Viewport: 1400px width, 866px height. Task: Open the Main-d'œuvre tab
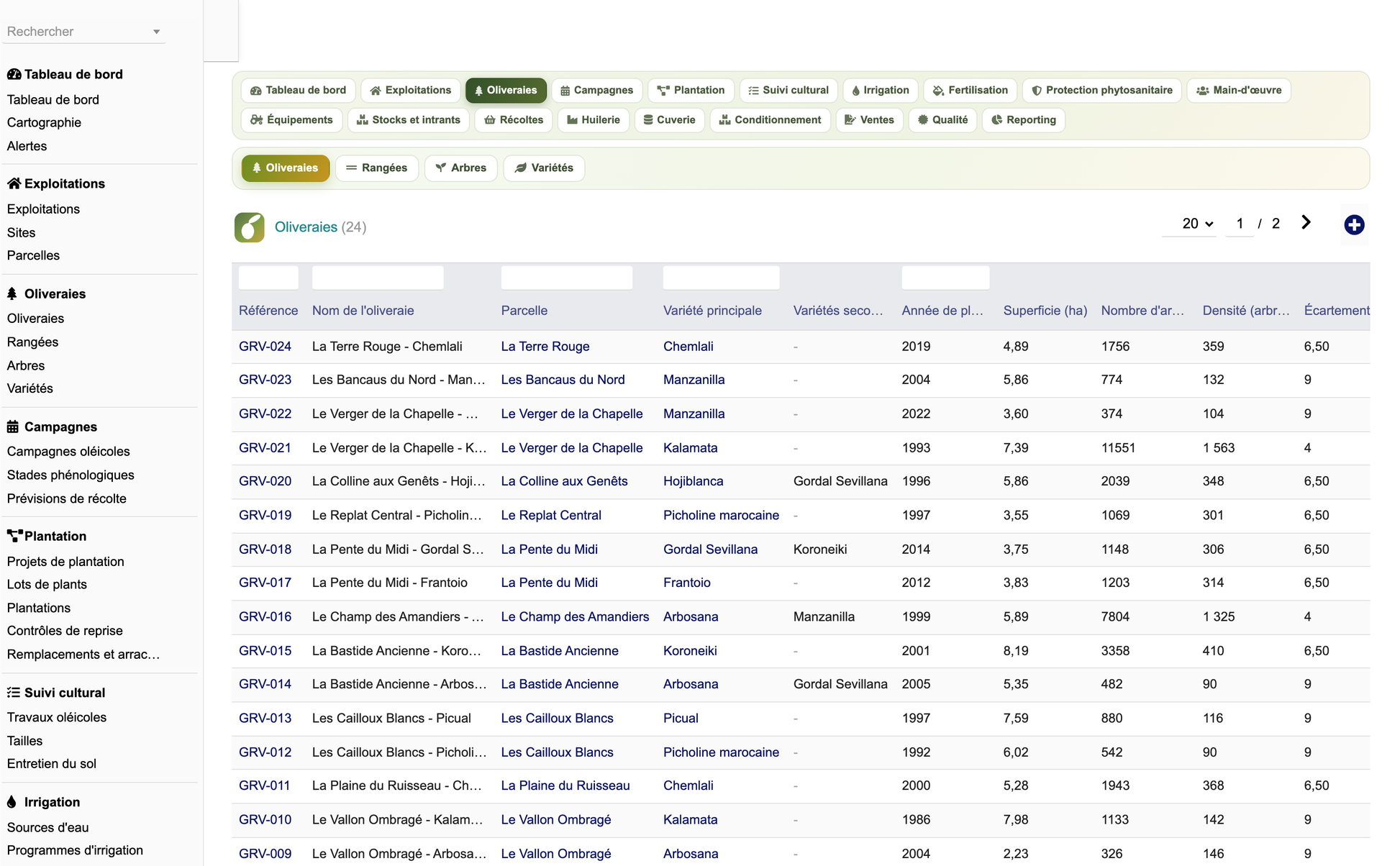point(1238,90)
